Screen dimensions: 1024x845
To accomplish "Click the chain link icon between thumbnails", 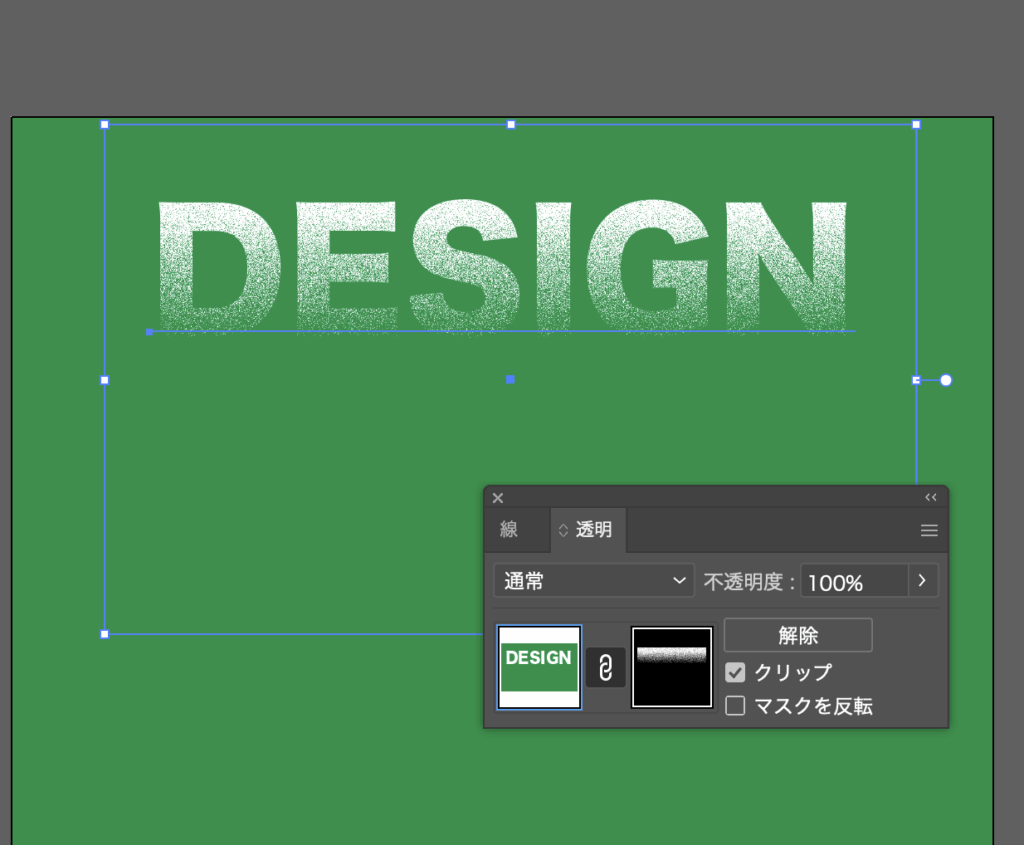I will coord(605,668).
